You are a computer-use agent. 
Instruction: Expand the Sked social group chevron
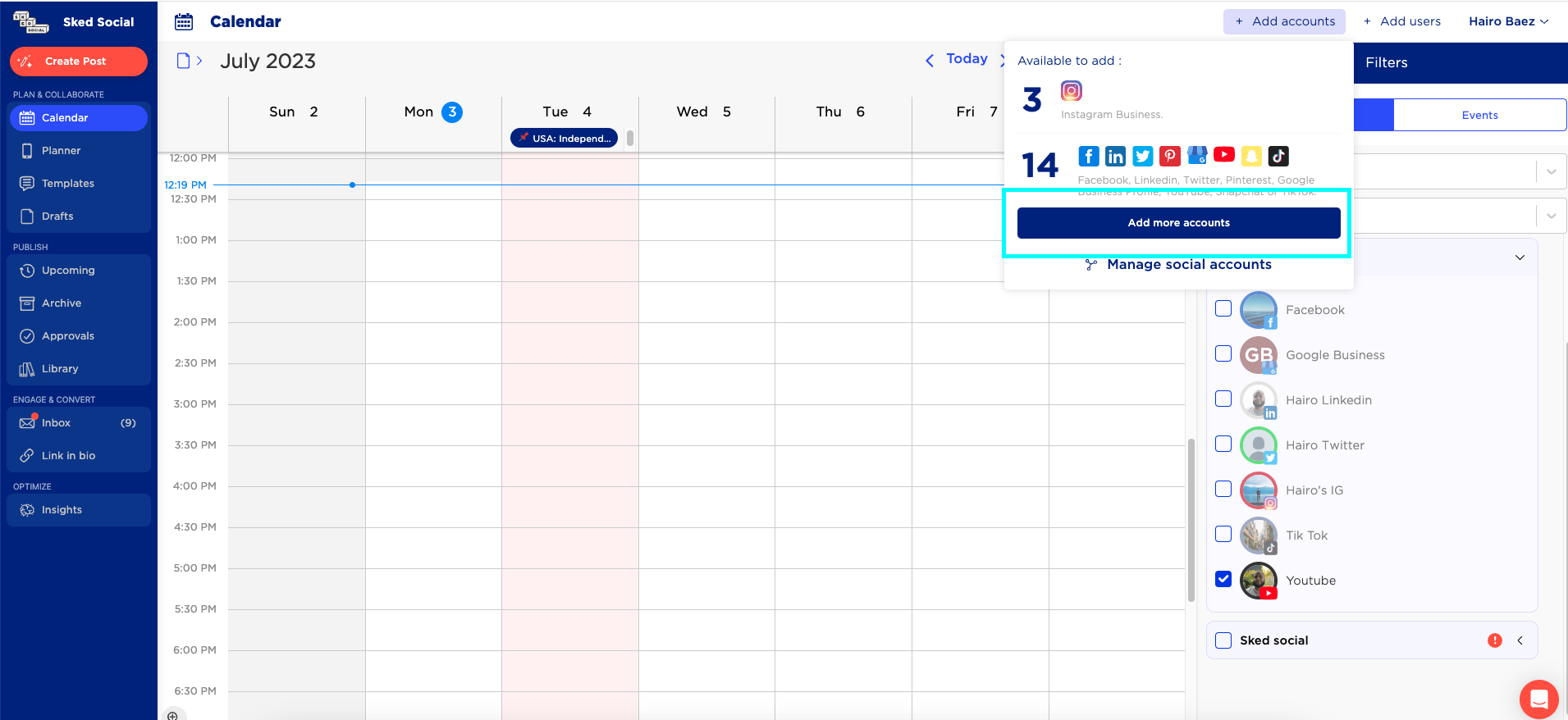(1520, 640)
